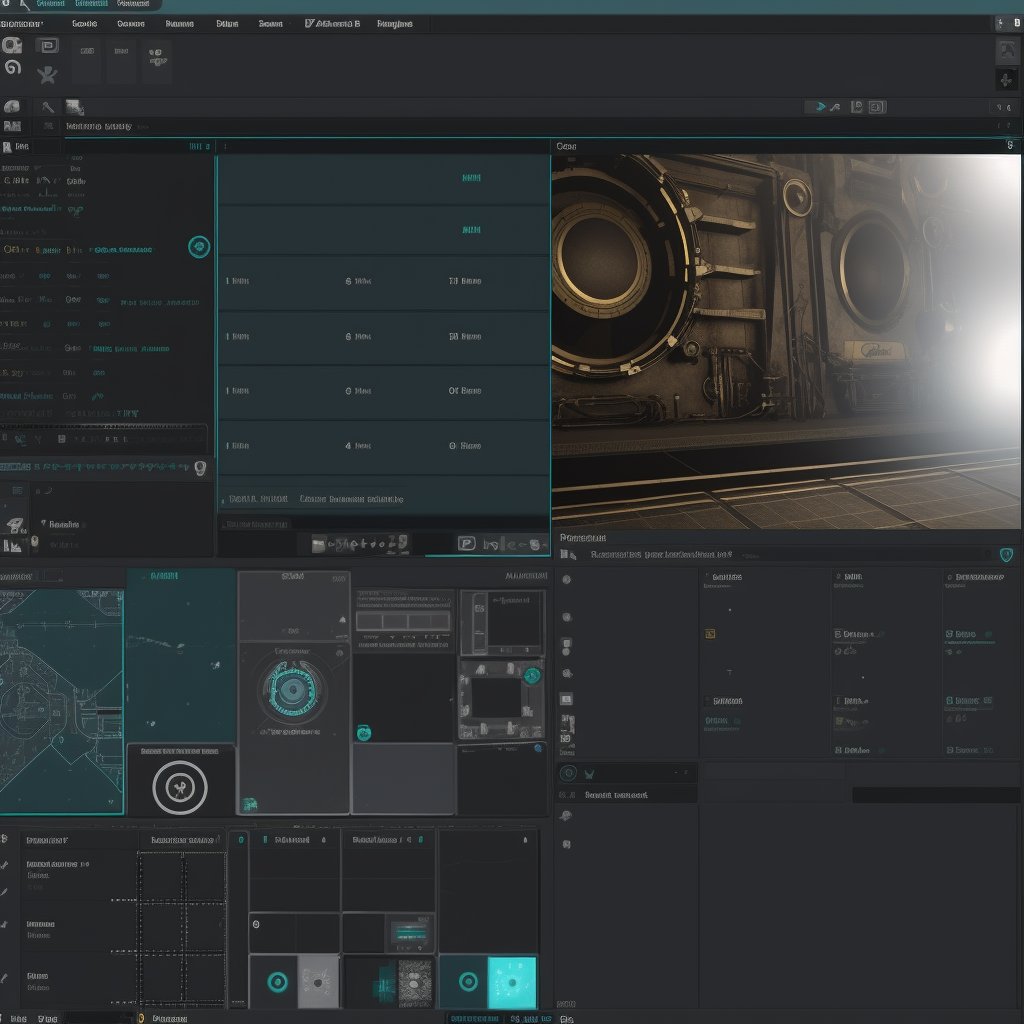Click the tiny teal icon at grey card's bottom

[249, 805]
